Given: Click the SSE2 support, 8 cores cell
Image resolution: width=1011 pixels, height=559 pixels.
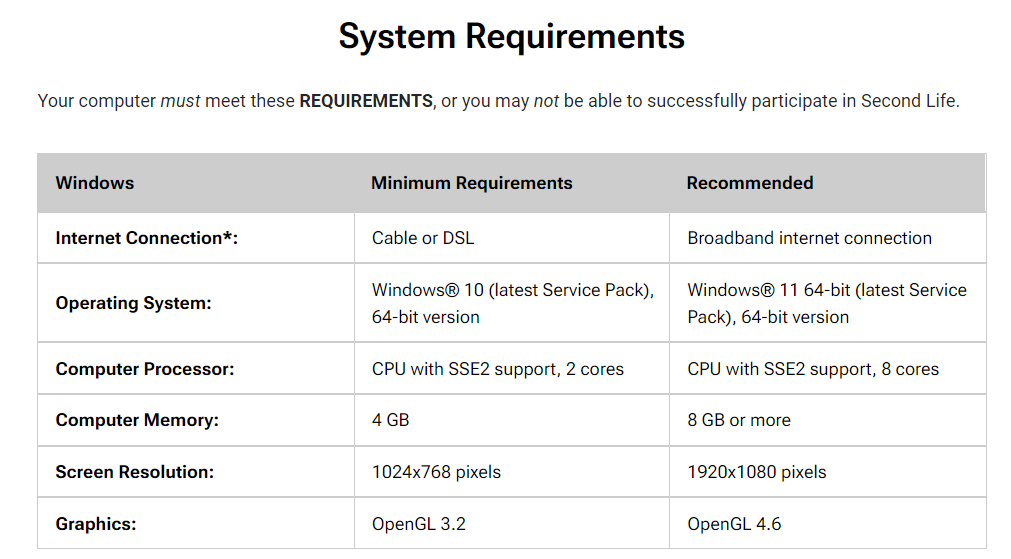Looking at the screenshot, I should tap(813, 369).
